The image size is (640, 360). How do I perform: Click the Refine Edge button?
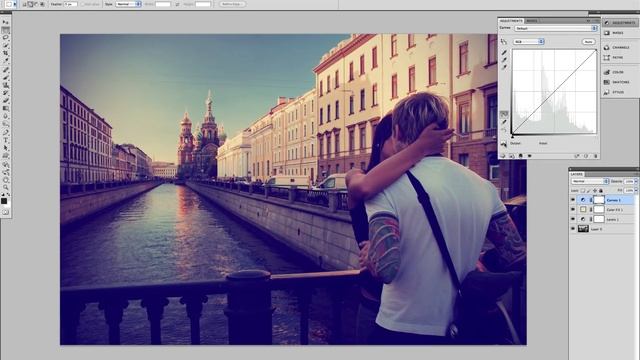tap(233, 4)
